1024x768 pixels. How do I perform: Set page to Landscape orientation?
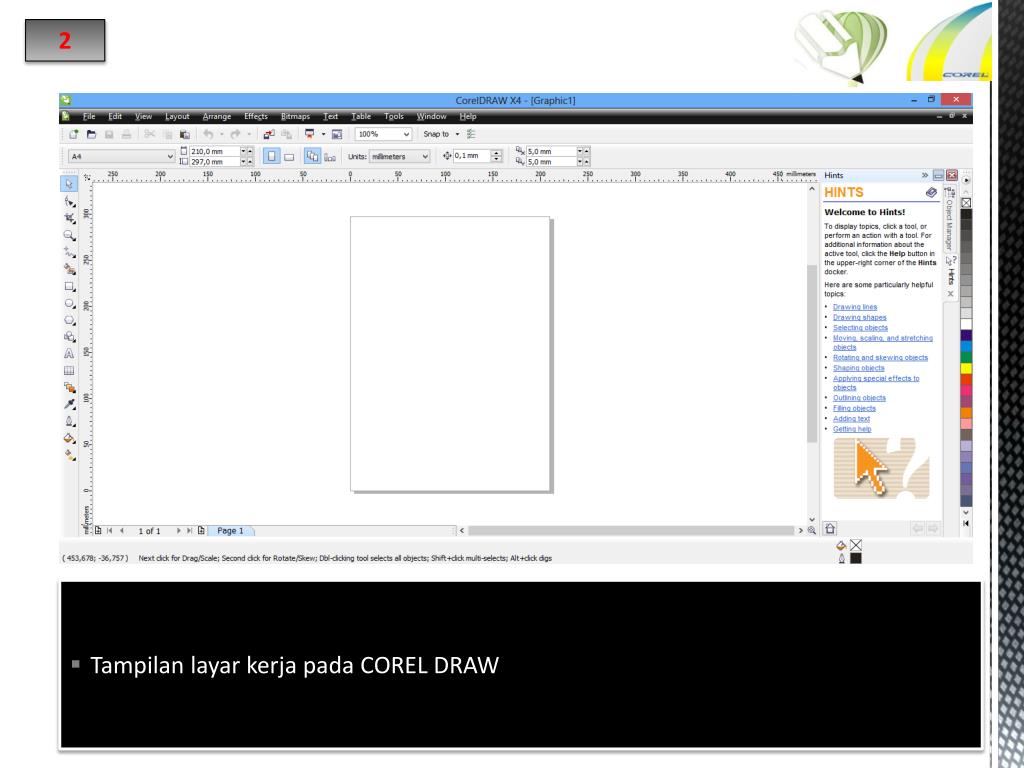click(289, 156)
